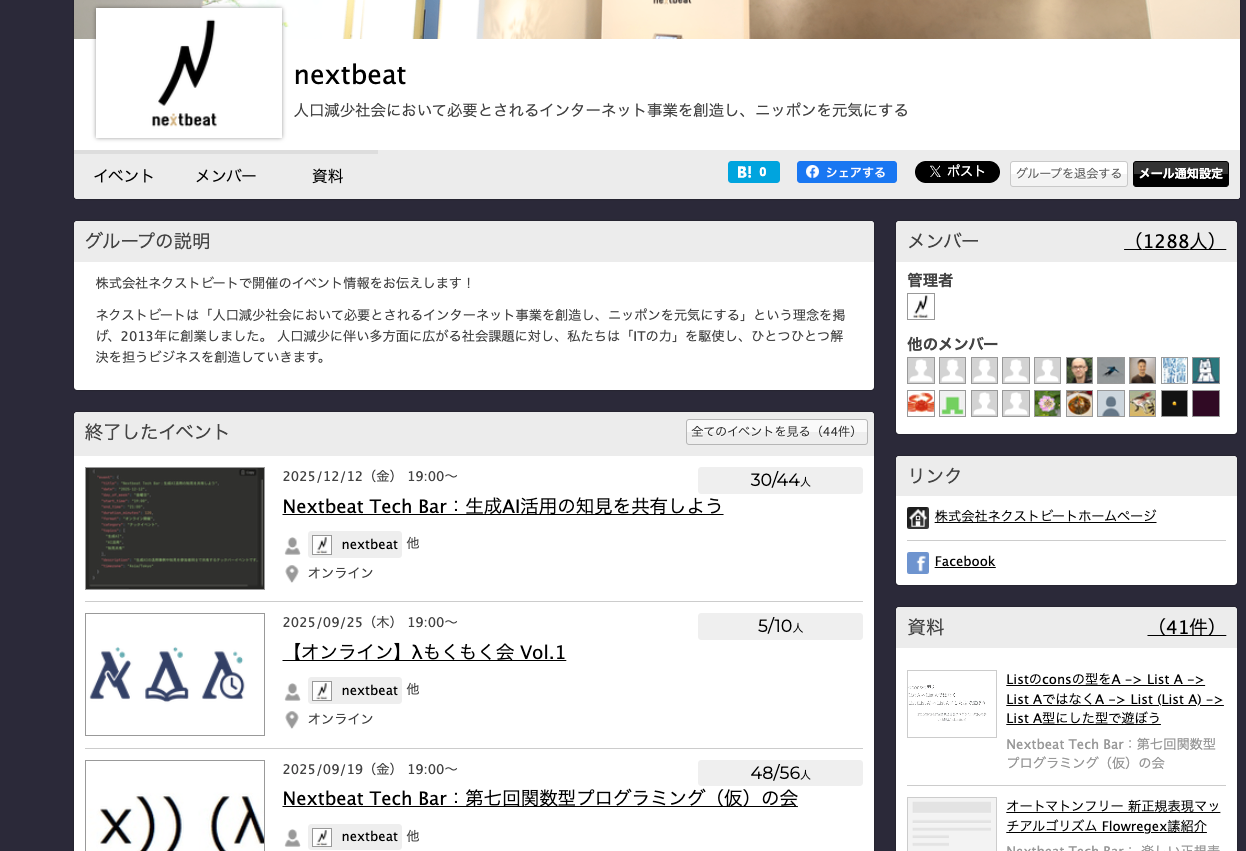Open the メンバー tab
This screenshot has height=851, width=1246.
pyautogui.click(x=226, y=176)
